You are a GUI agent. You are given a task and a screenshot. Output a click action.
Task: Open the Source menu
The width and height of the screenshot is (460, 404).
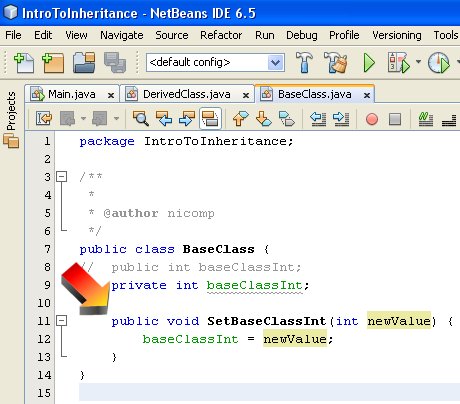click(172, 35)
